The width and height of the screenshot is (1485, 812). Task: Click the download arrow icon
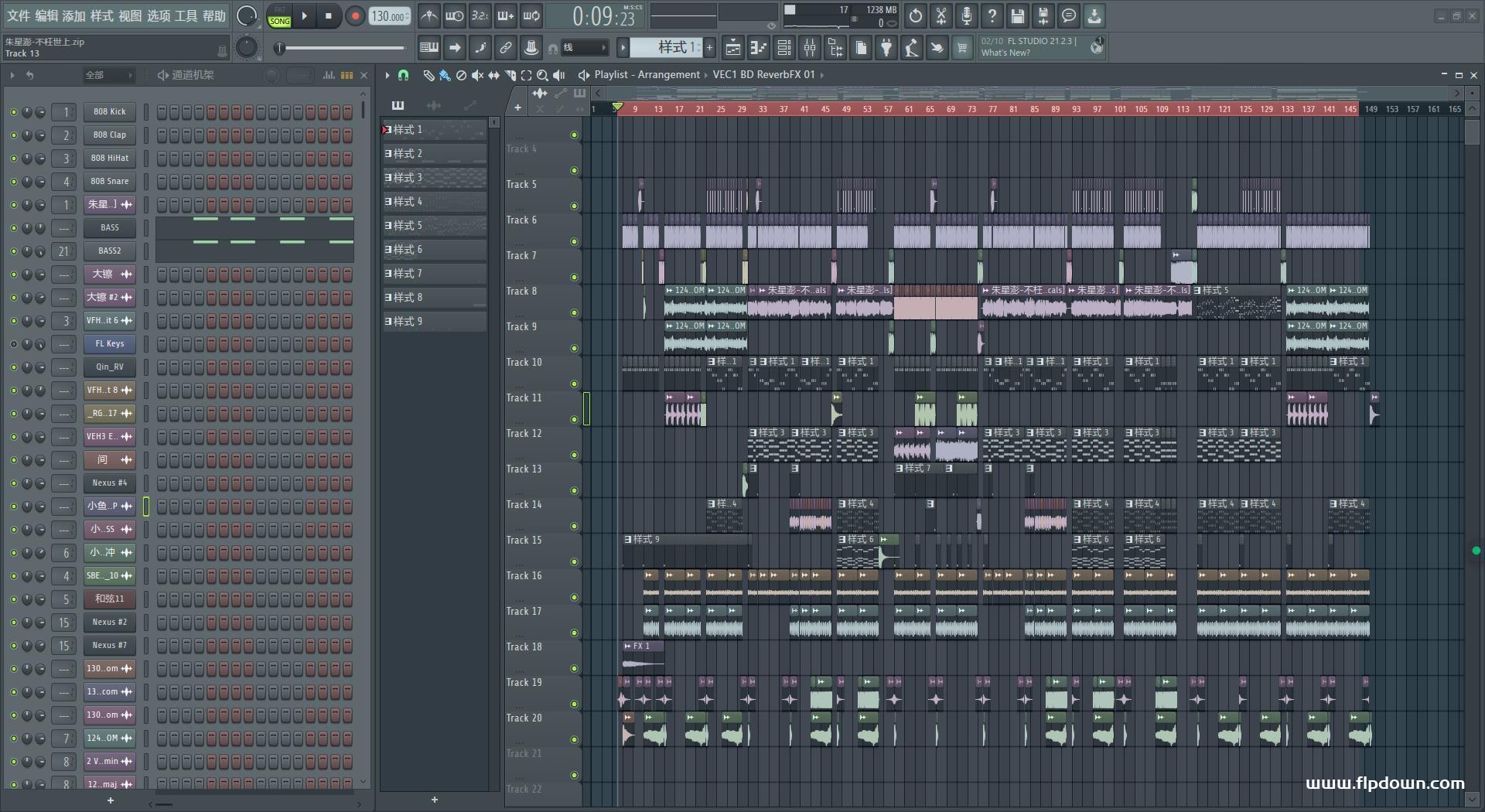tap(1094, 15)
